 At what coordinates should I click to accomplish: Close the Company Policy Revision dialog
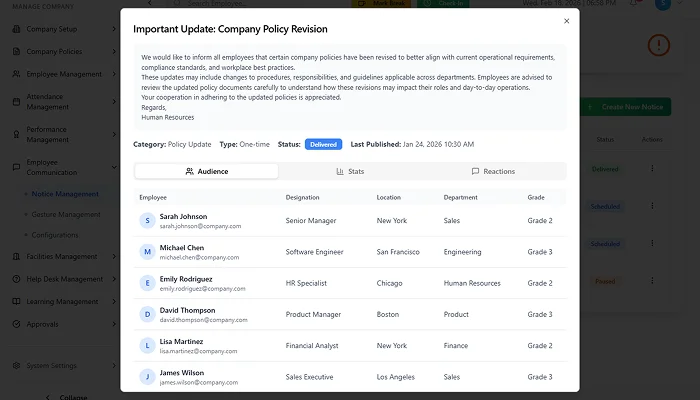tap(566, 21)
